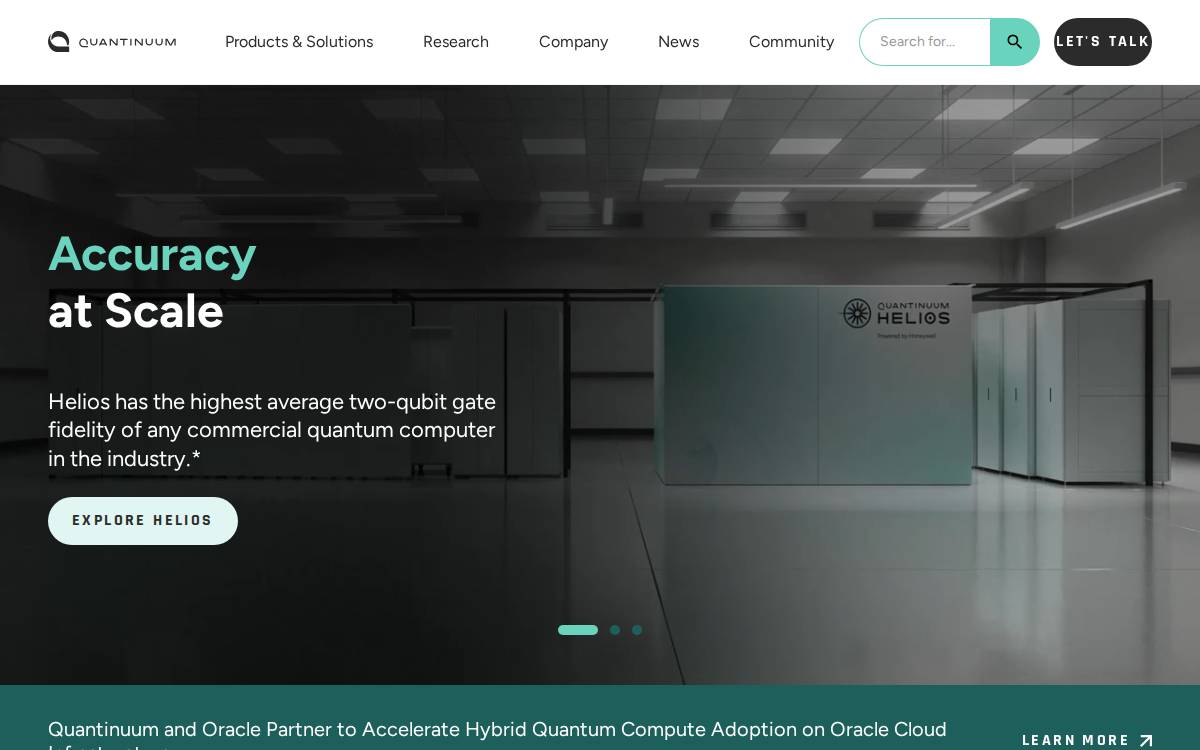Click the search magnifier button
This screenshot has width=1200, height=750.
[1014, 42]
